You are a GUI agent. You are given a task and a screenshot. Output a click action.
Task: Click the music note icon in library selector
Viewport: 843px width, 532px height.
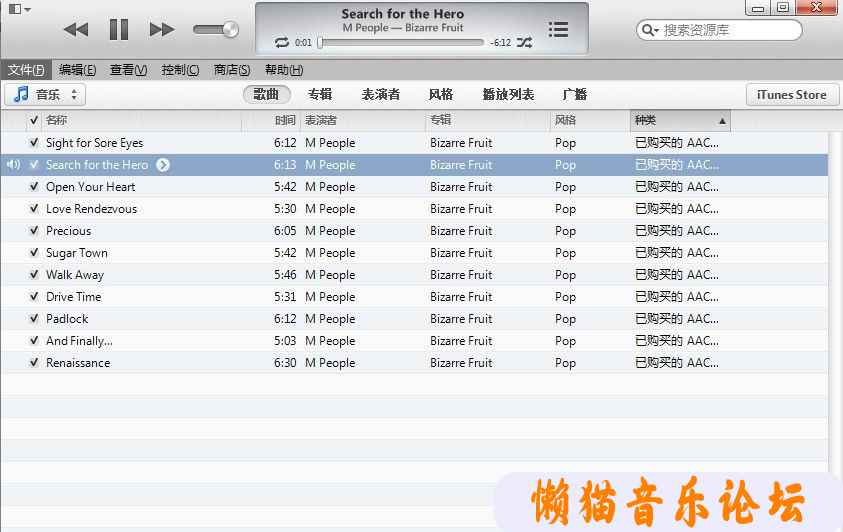[x=21, y=95]
